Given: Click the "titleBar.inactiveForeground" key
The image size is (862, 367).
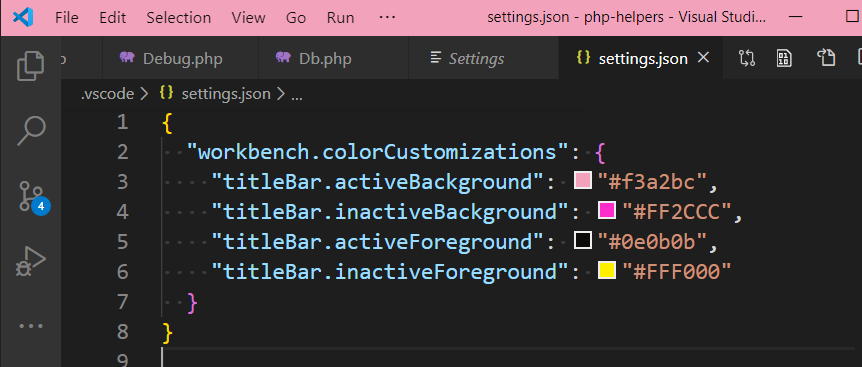Looking at the screenshot, I should (390, 271).
